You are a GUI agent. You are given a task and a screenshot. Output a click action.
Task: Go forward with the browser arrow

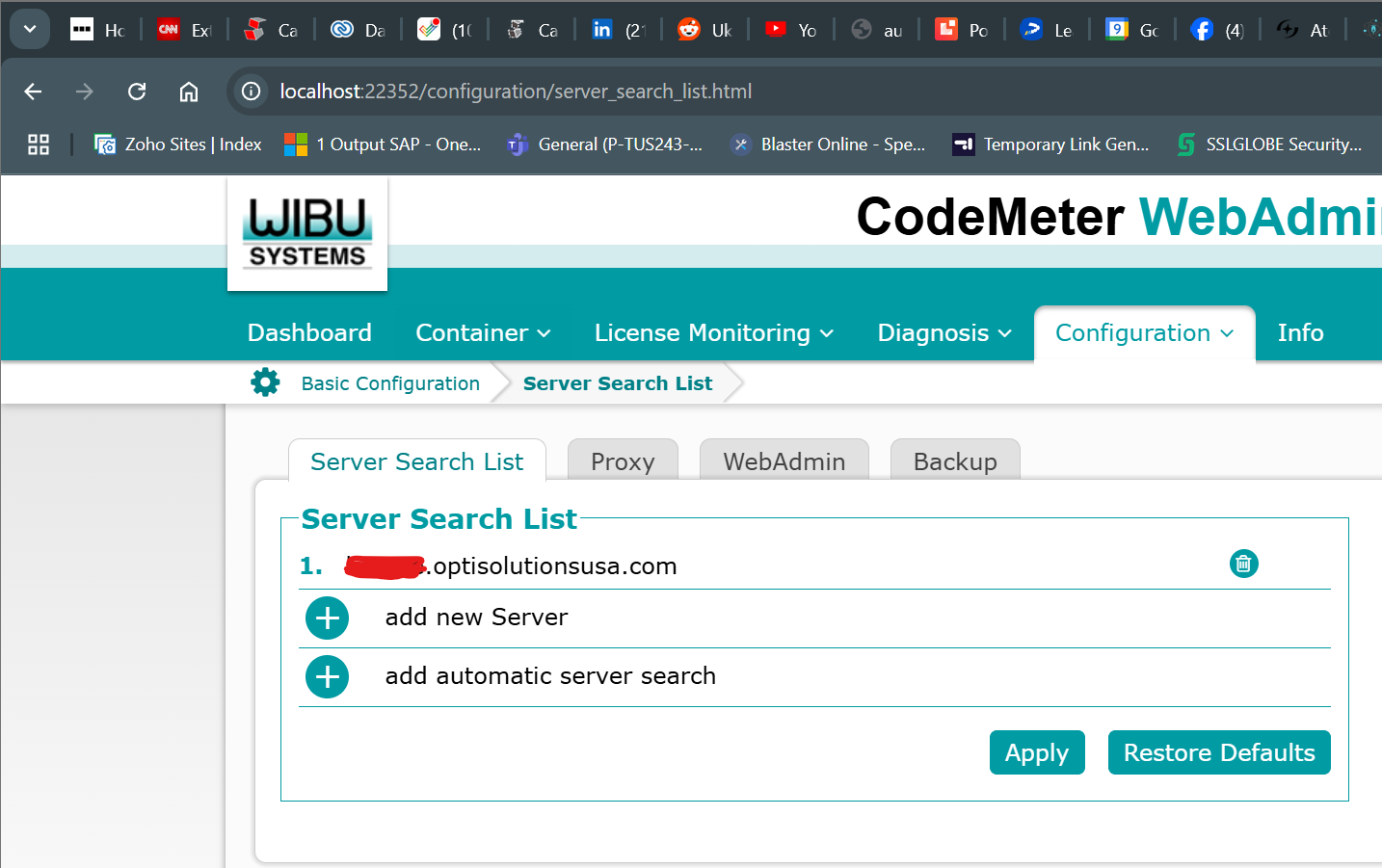click(85, 92)
